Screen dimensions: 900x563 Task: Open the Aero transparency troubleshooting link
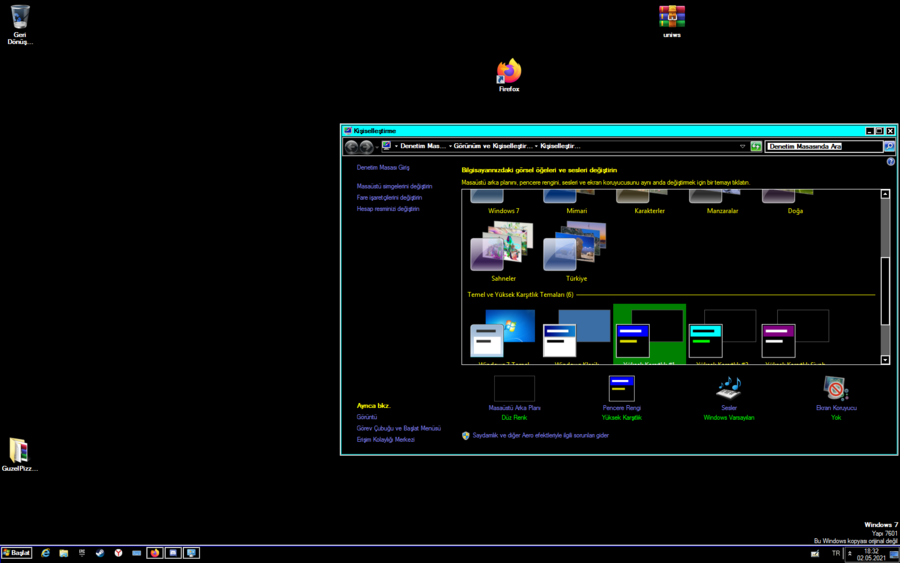540,435
